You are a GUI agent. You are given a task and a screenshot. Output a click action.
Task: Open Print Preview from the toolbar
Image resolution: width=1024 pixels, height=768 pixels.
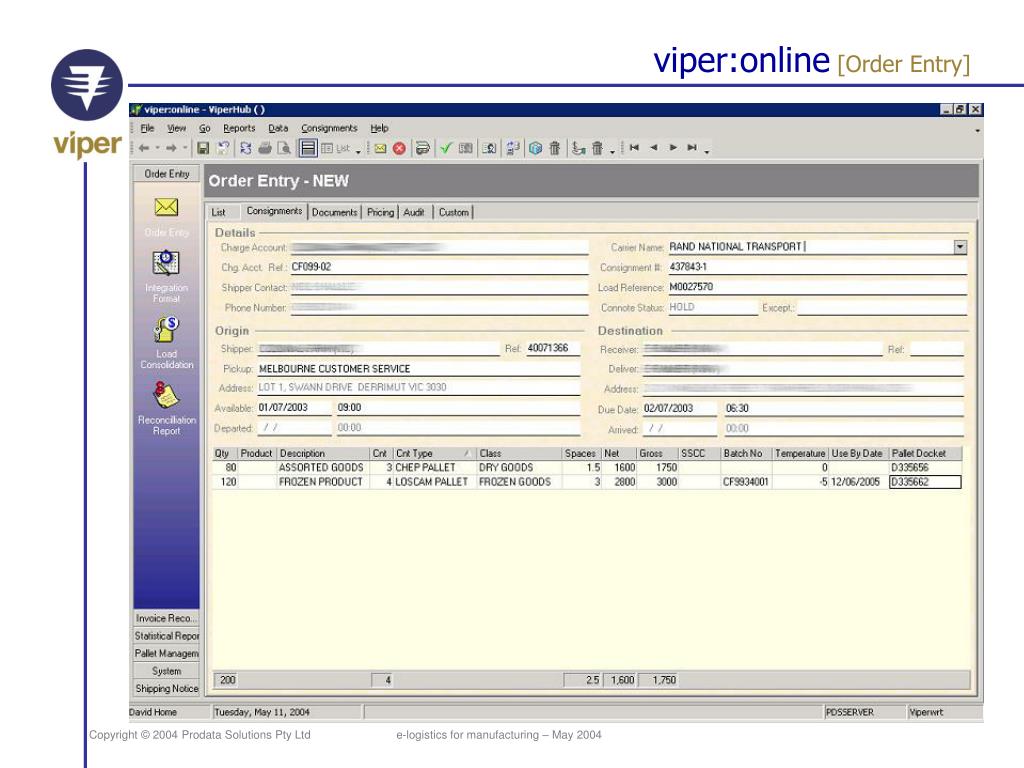click(284, 148)
